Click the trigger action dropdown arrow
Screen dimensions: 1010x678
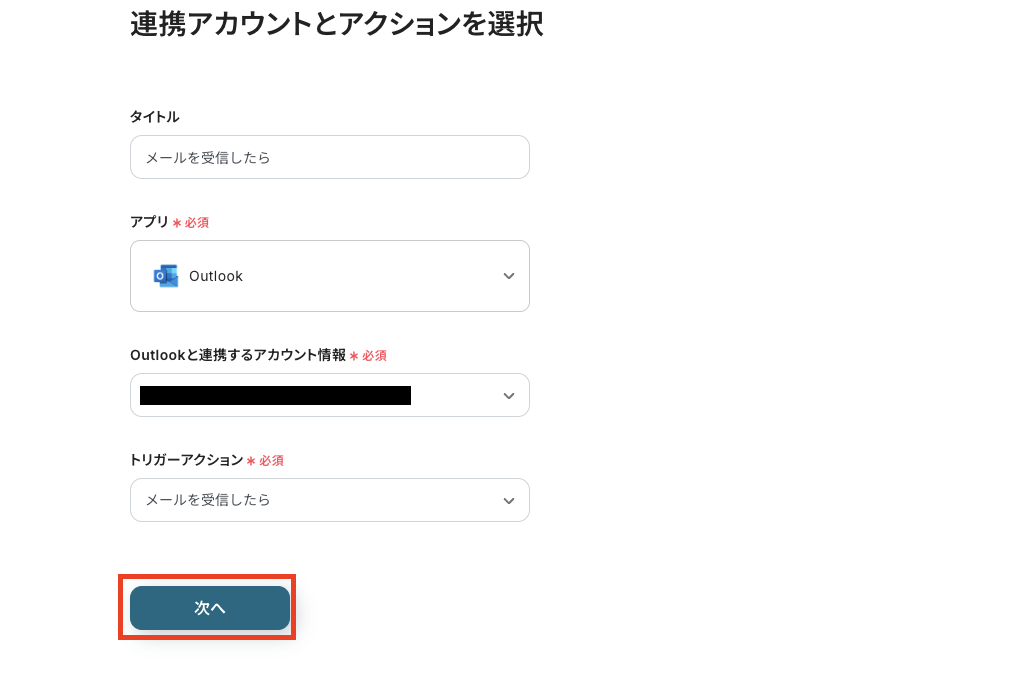(509, 500)
